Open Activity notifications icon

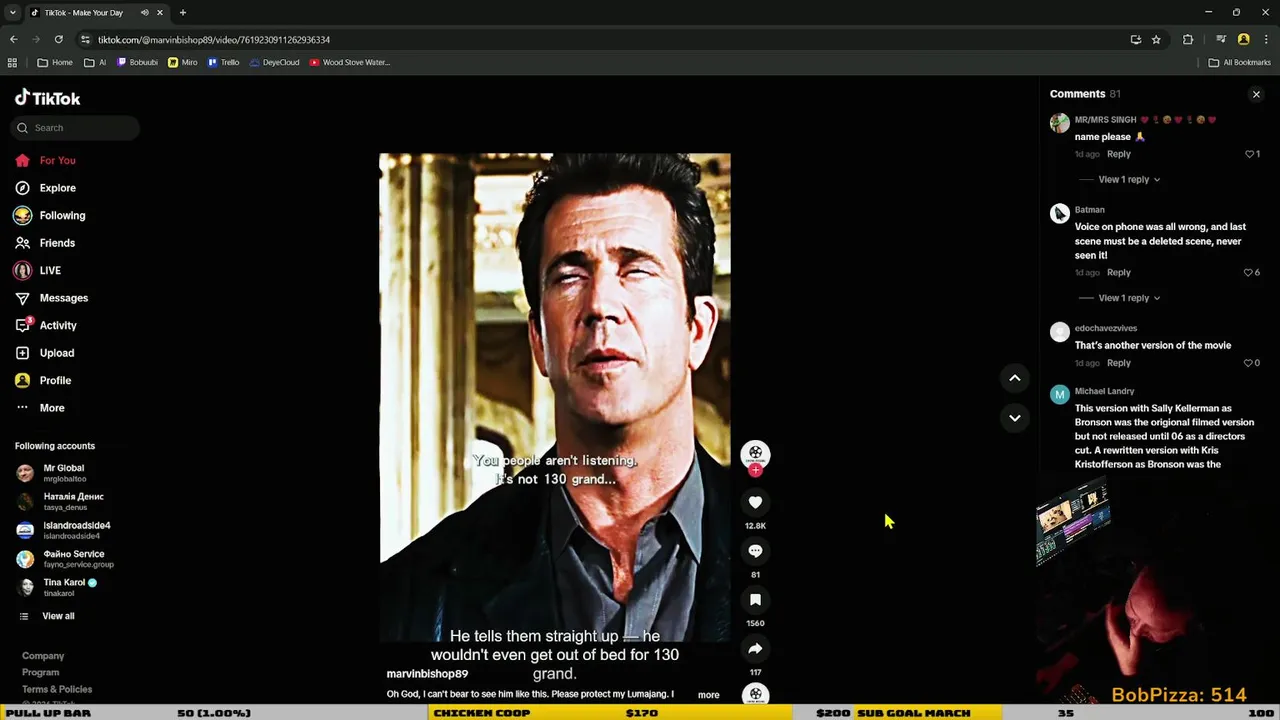click(22, 325)
